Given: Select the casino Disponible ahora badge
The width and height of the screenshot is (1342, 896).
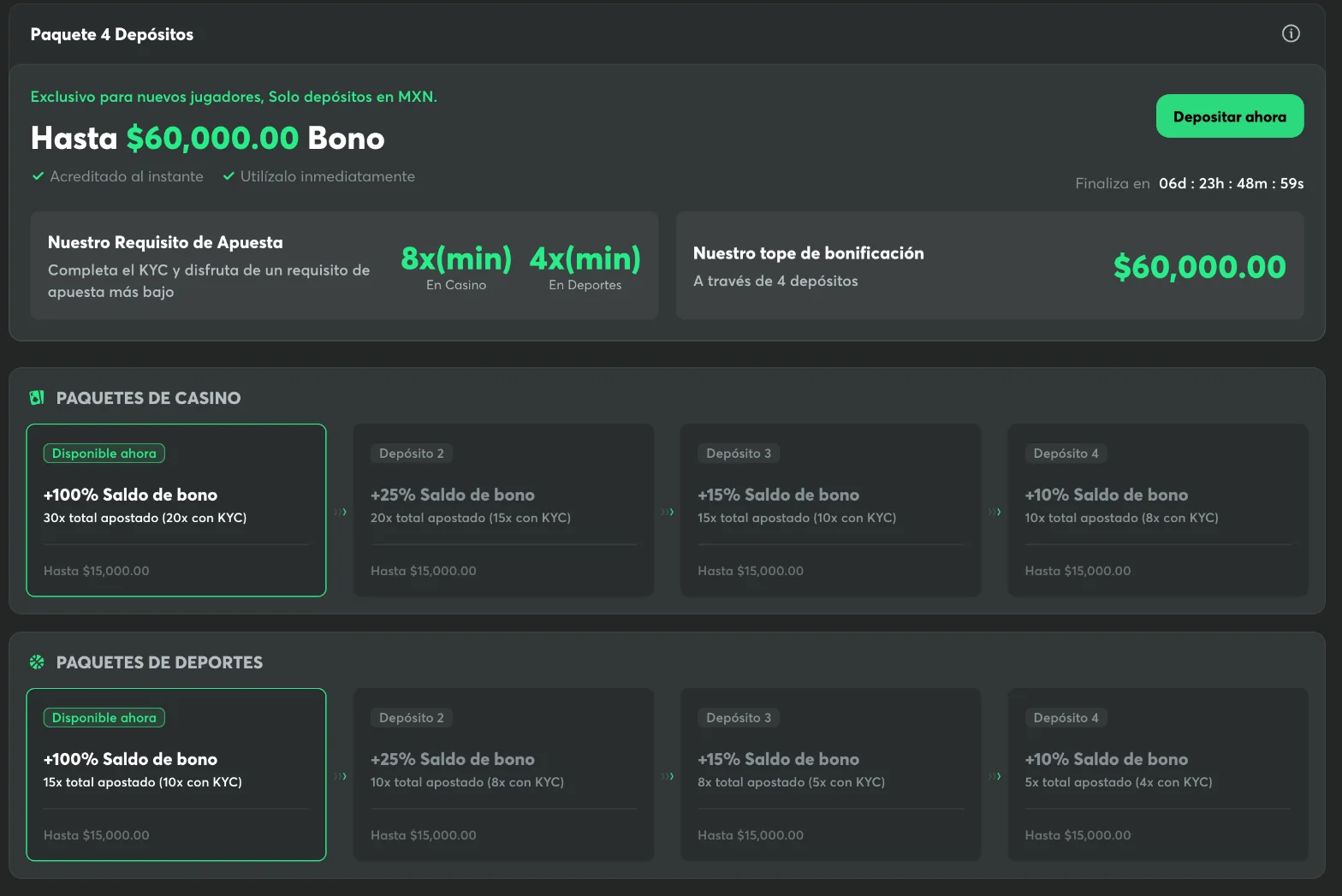Looking at the screenshot, I should [x=104, y=454].
